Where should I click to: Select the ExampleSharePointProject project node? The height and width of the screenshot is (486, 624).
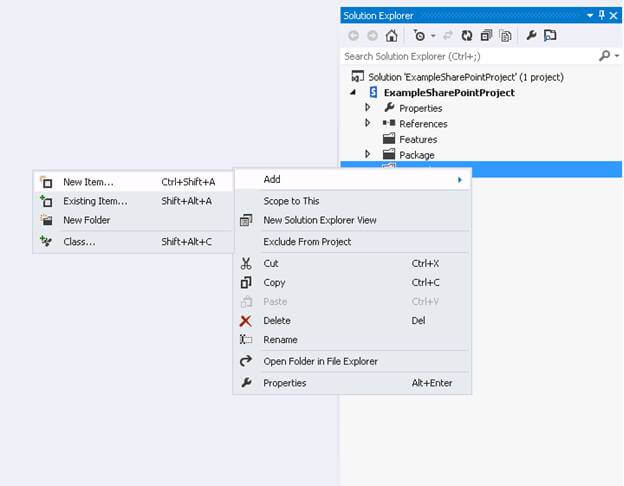(x=449, y=93)
